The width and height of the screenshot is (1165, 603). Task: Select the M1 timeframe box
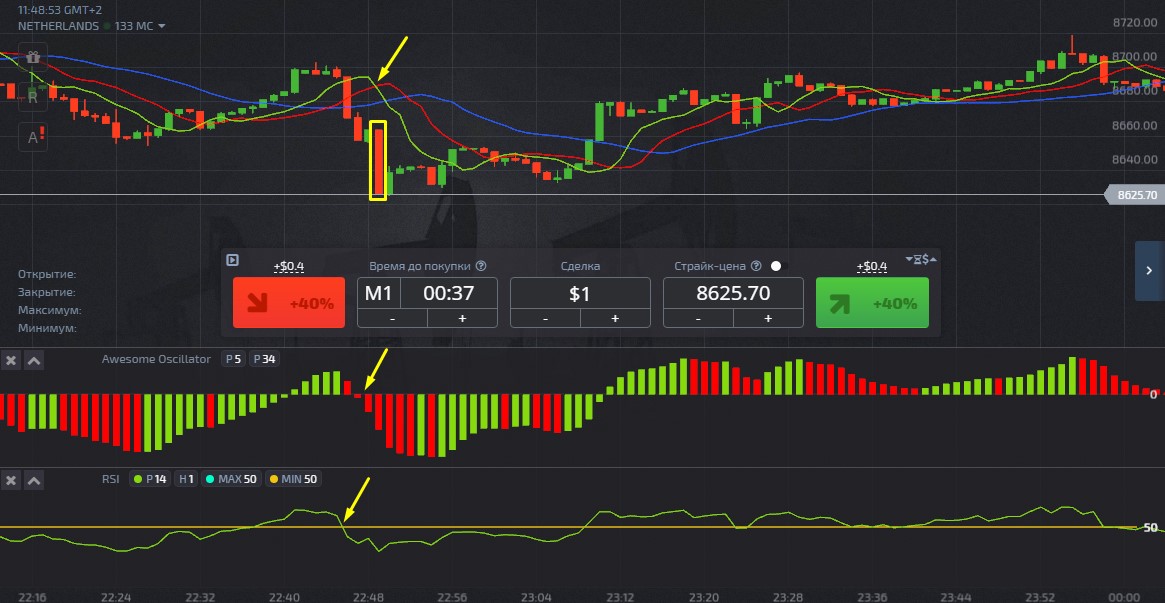(379, 293)
